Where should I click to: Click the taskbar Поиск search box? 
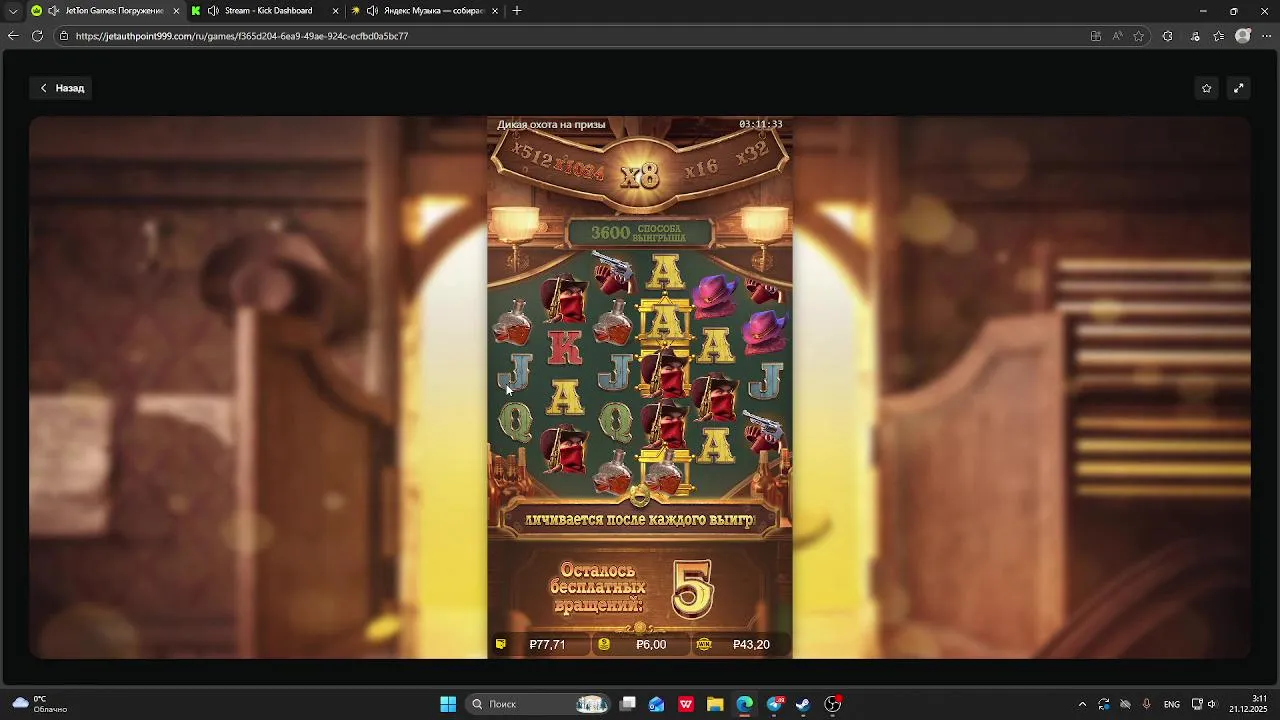[538, 704]
